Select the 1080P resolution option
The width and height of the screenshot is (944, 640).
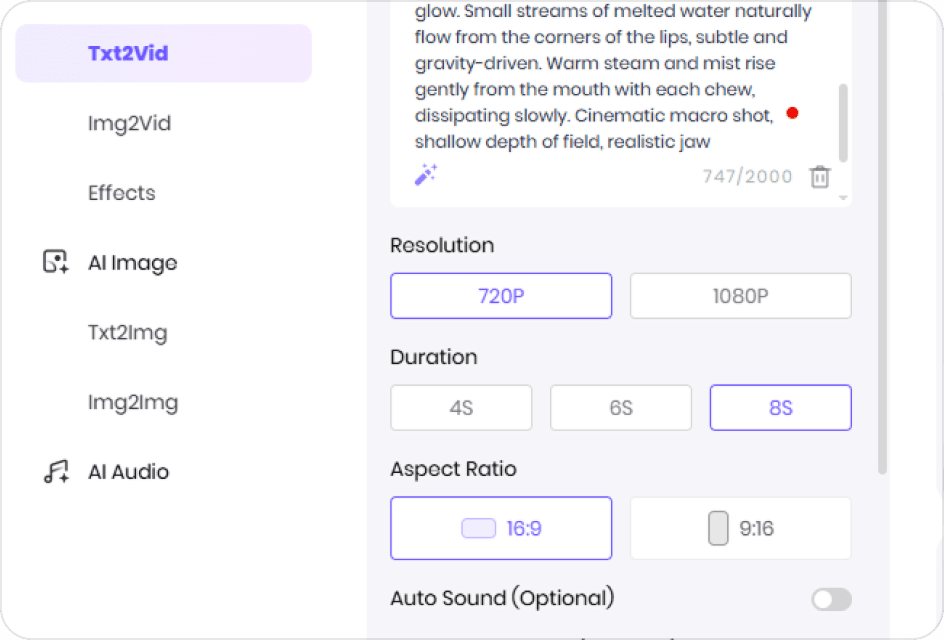pyautogui.click(x=740, y=296)
